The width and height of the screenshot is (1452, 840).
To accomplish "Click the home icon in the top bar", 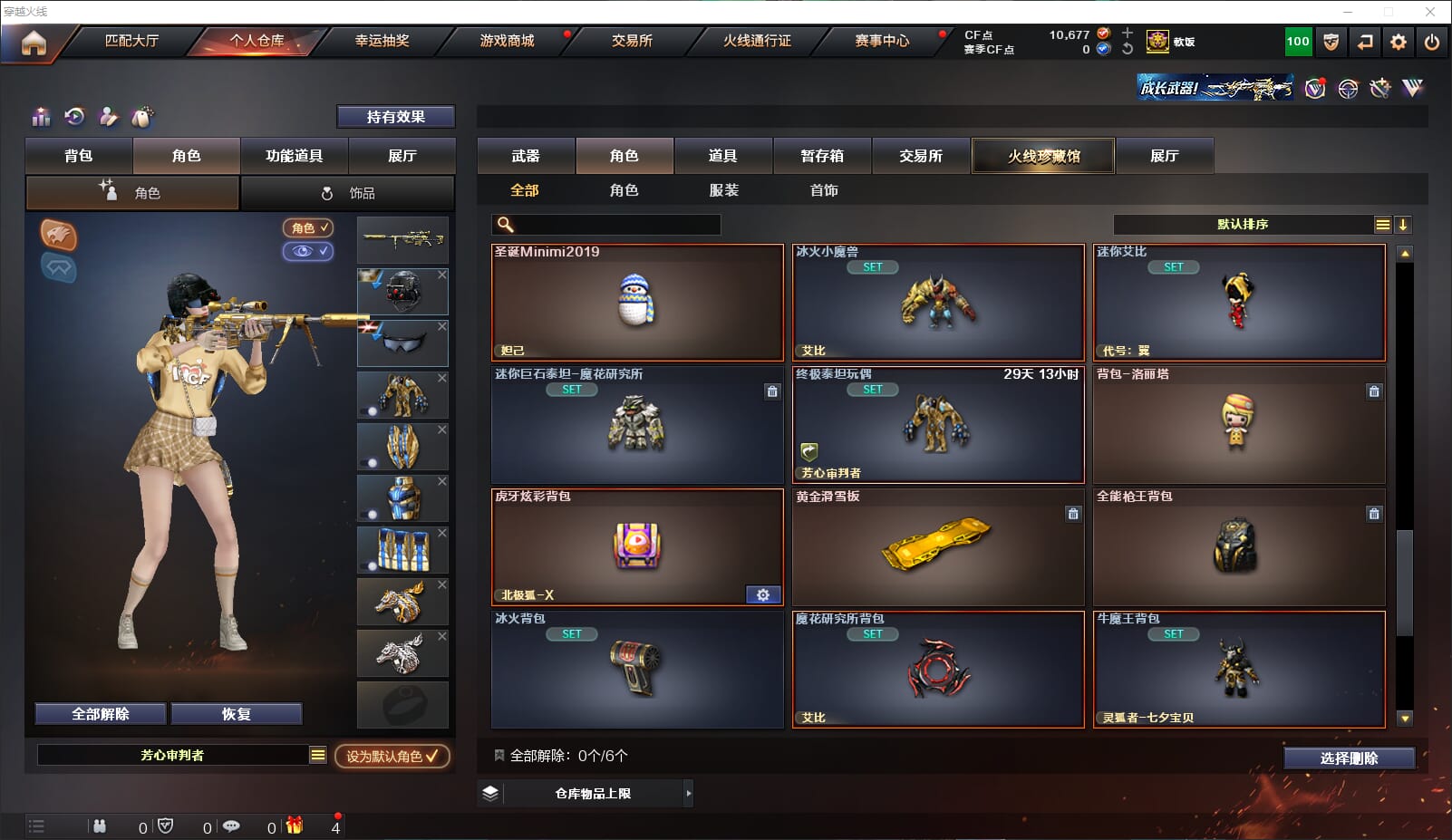I will (34, 43).
